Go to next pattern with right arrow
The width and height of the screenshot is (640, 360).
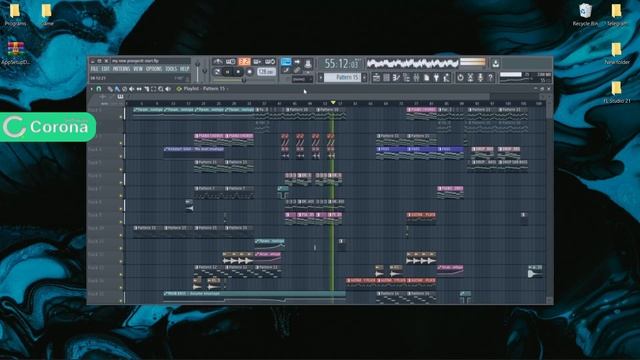point(364,78)
